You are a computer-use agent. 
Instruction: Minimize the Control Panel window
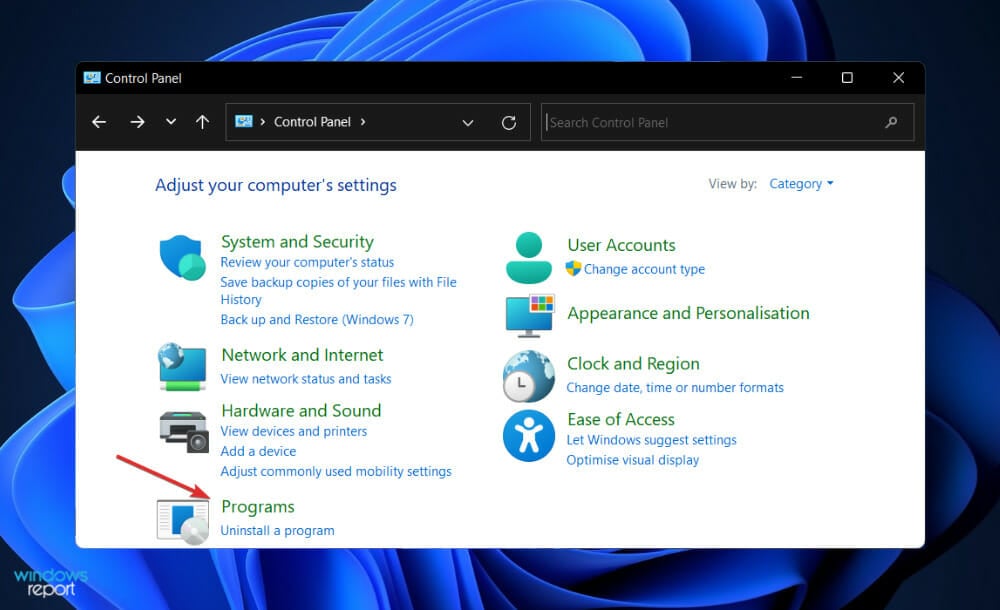point(797,78)
